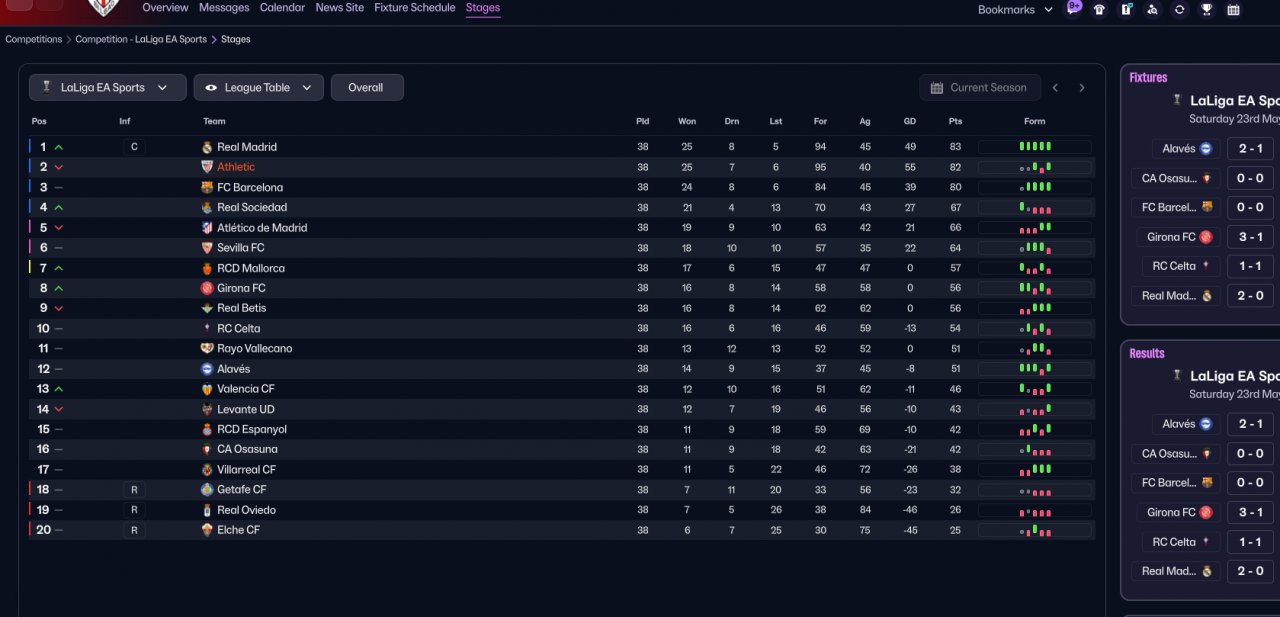The width and height of the screenshot is (1280, 617).
Task: Click the Overall filter button
Action: pyautogui.click(x=367, y=87)
